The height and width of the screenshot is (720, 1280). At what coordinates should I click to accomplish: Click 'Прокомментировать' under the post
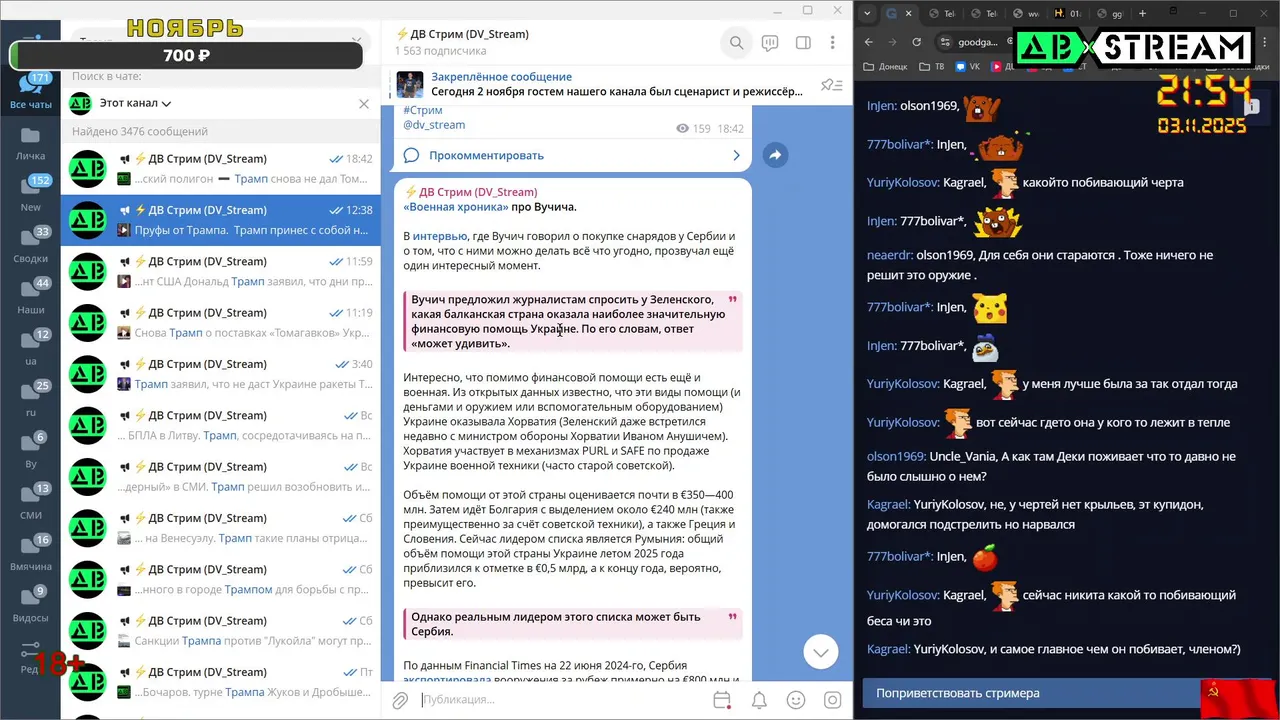(486, 155)
